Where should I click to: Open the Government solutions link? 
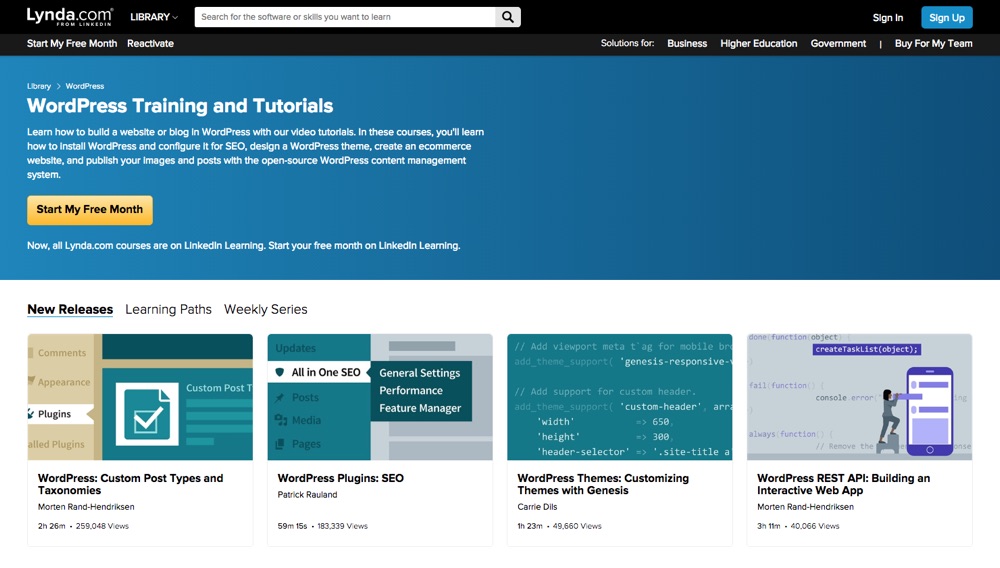tap(838, 43)
